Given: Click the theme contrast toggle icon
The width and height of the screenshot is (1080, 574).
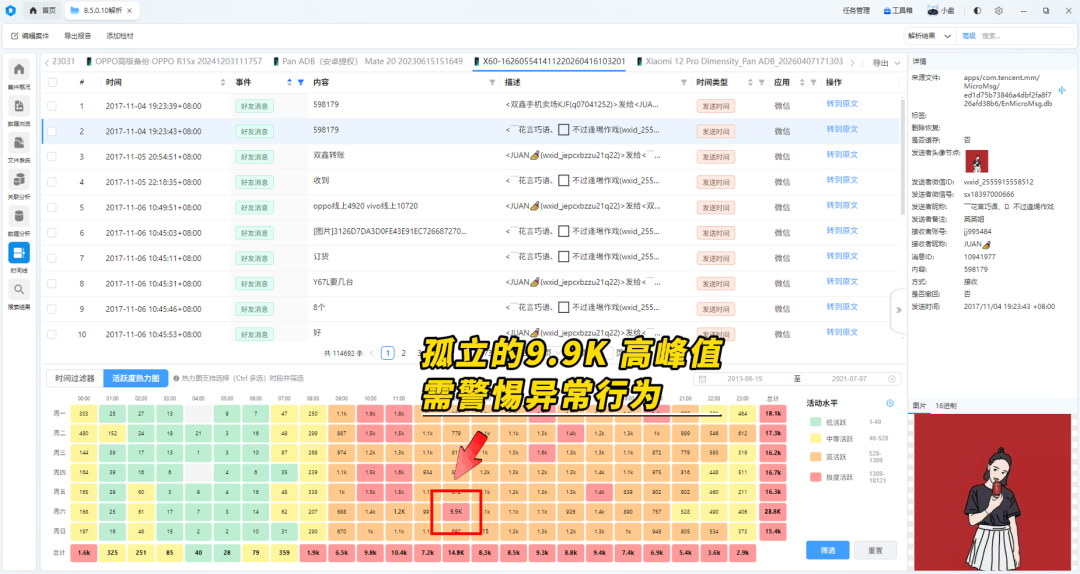Looking at the screenshot, I should click(977, 11).
